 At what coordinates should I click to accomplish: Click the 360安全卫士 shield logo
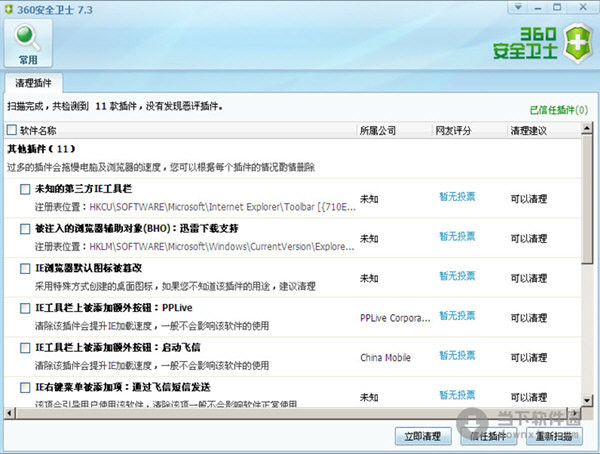click(579, 43)
